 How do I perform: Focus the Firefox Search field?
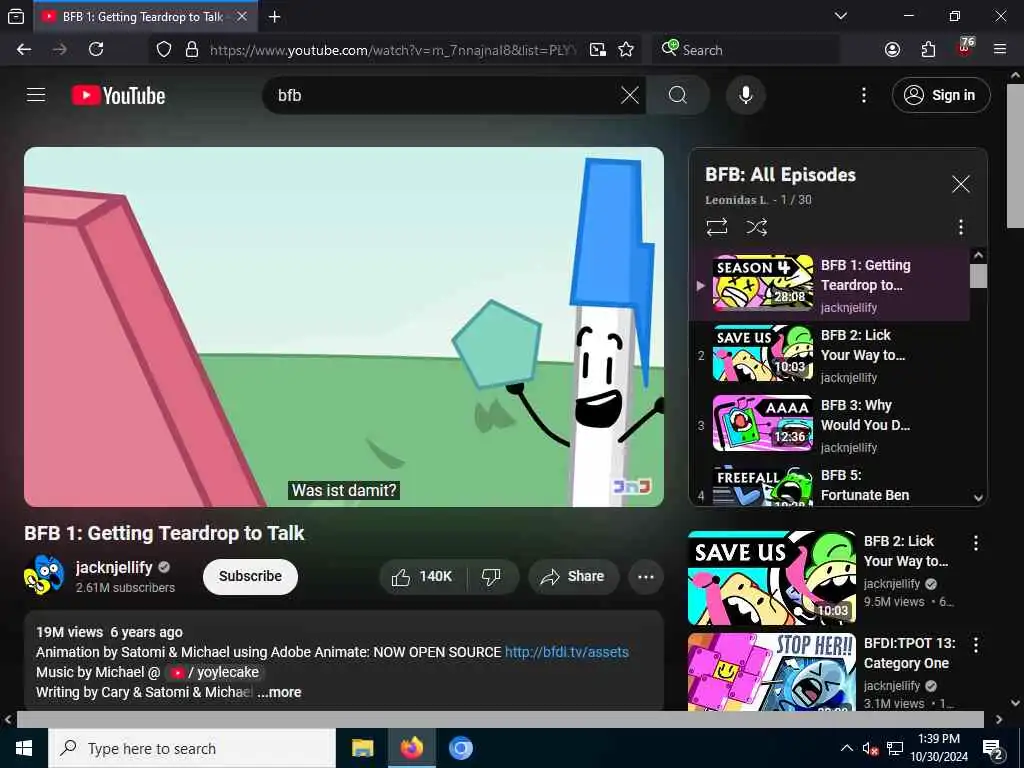click(746, 50)
